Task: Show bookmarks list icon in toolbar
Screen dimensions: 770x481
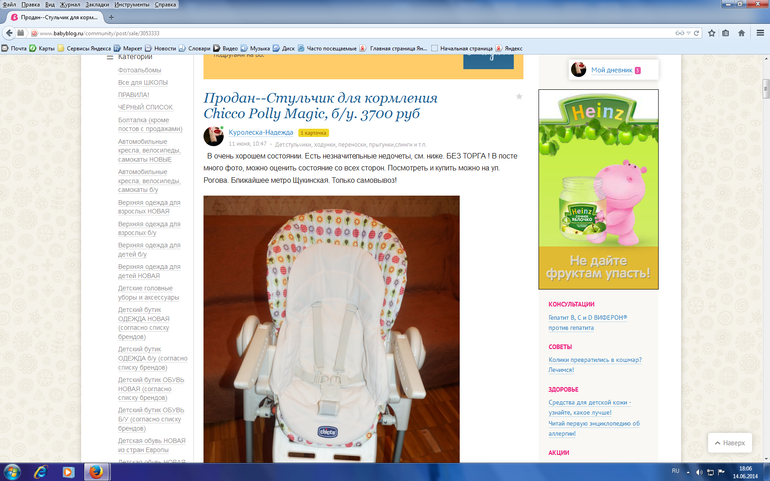Action: point(725,33)
